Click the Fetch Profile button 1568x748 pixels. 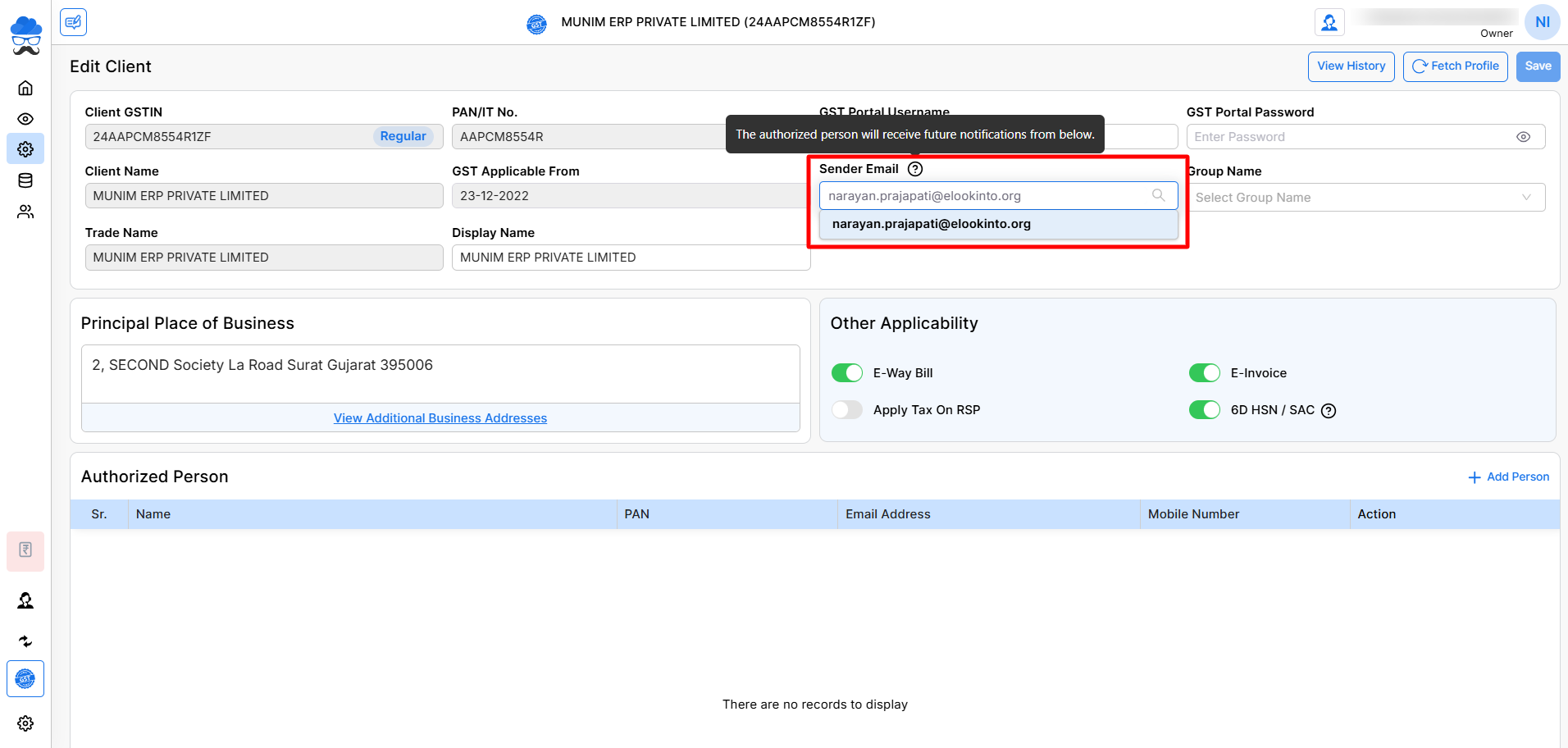pos(1455,66)
